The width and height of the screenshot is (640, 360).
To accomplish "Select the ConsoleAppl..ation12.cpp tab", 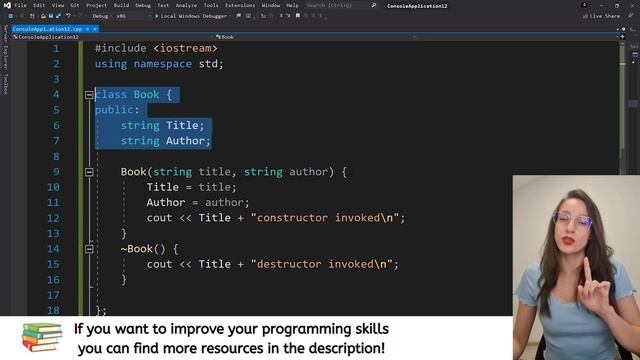I will click(47, 29).
